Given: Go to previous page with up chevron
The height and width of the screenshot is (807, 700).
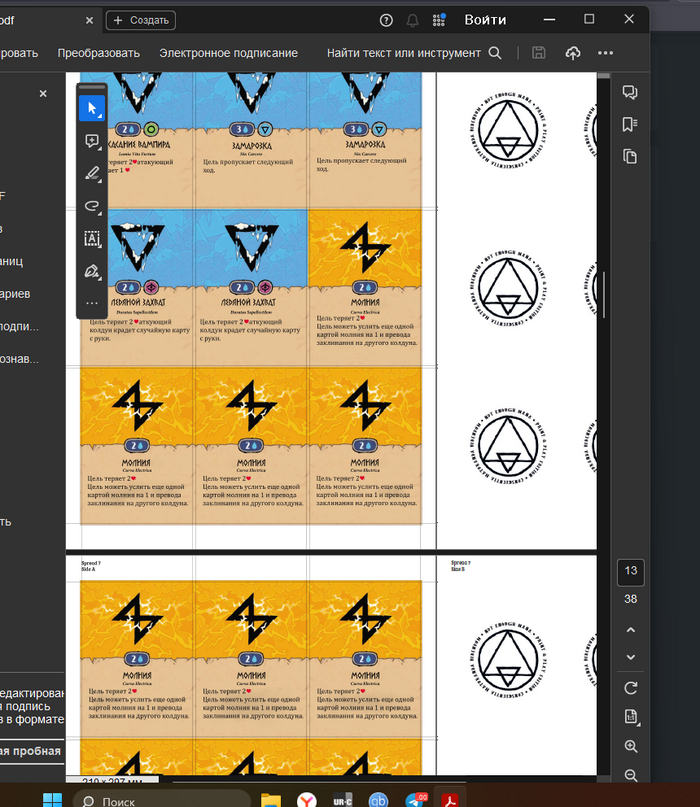Looking at the screenshot, I should tap(631, 629).
